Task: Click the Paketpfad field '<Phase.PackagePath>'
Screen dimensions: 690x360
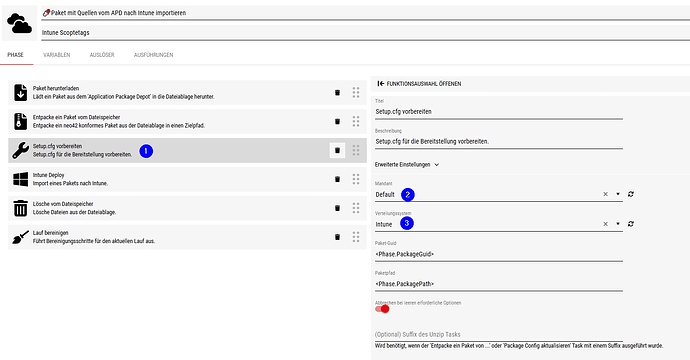Action: click(499, 284)
